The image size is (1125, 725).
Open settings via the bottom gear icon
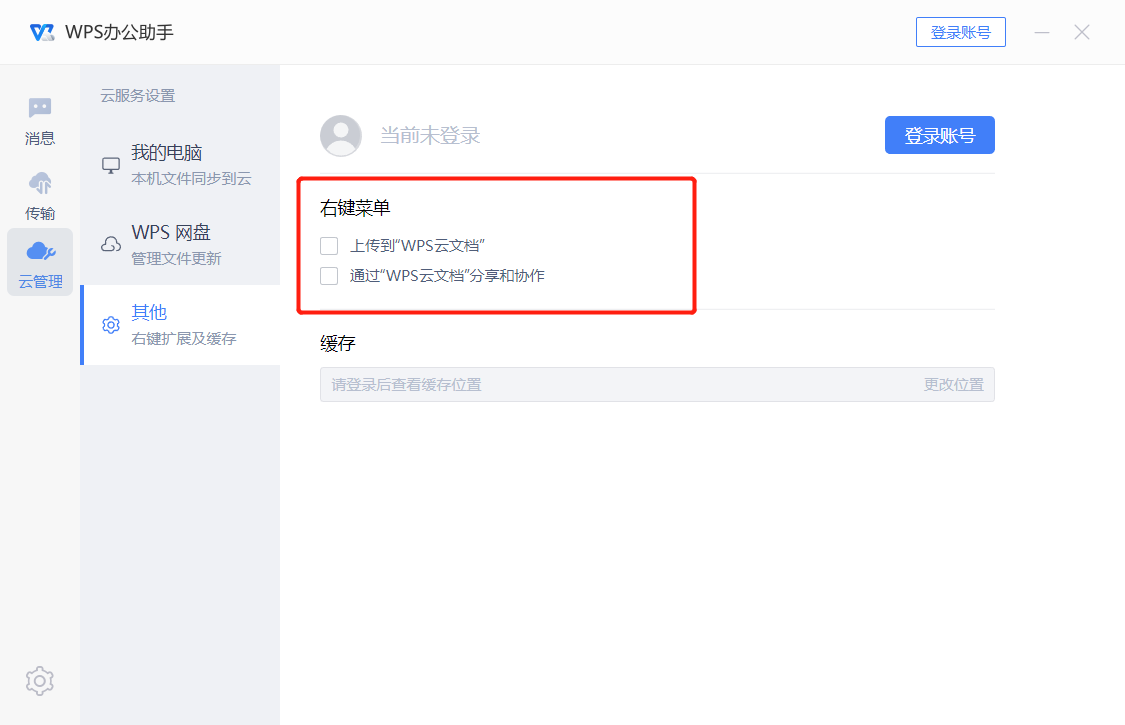[x=39, y=680]
